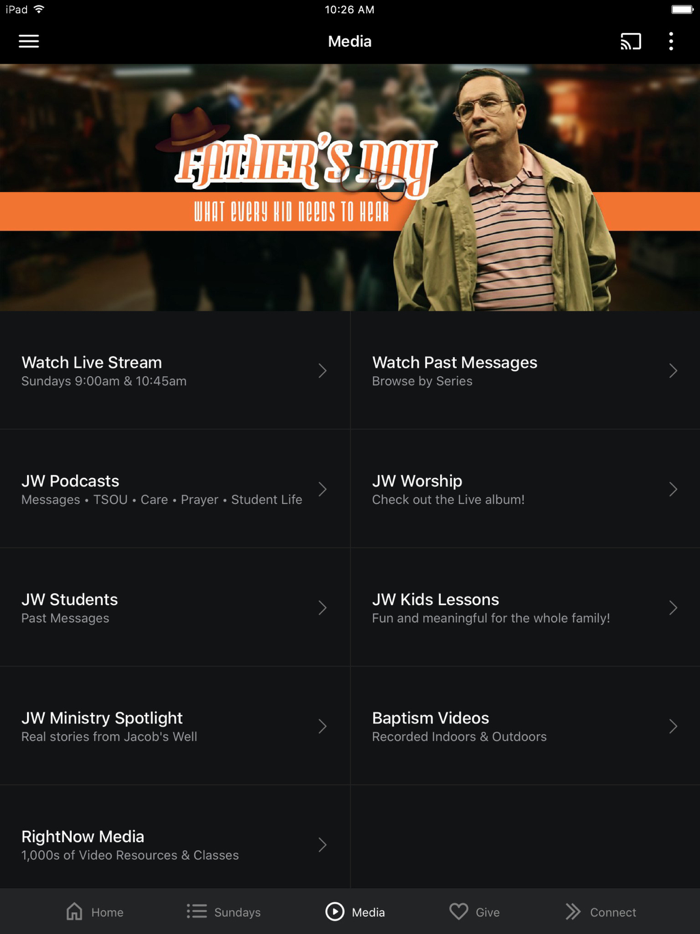Tap the chevron beside Watch Past Messages

[673, 371]
